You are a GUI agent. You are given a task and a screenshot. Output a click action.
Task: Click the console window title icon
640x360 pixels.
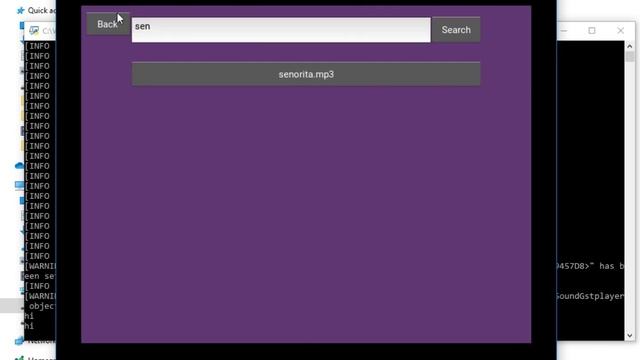coord(34,31)
